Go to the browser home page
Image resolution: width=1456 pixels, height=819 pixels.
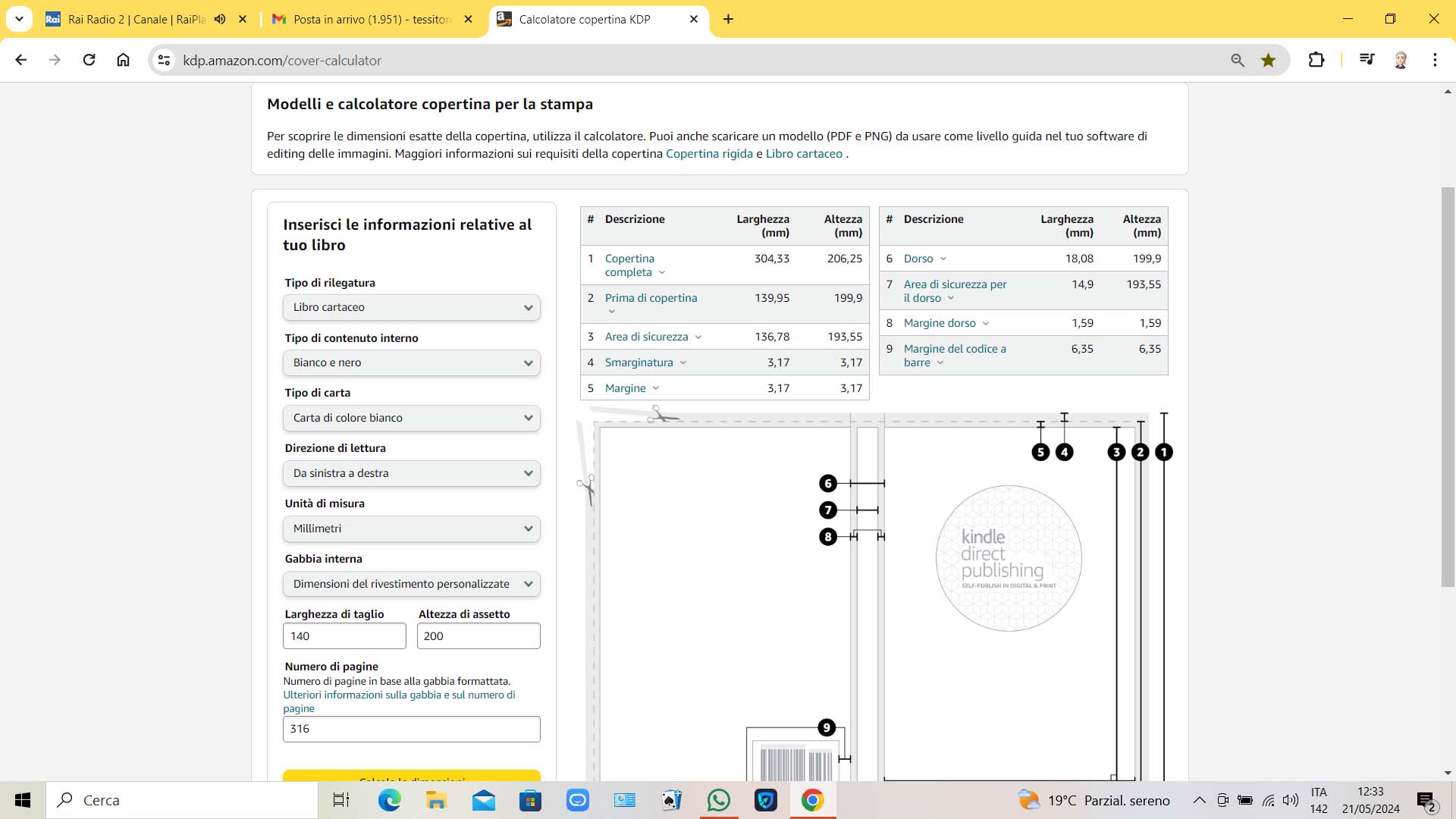pyautogui.click(x=123, y=60)
